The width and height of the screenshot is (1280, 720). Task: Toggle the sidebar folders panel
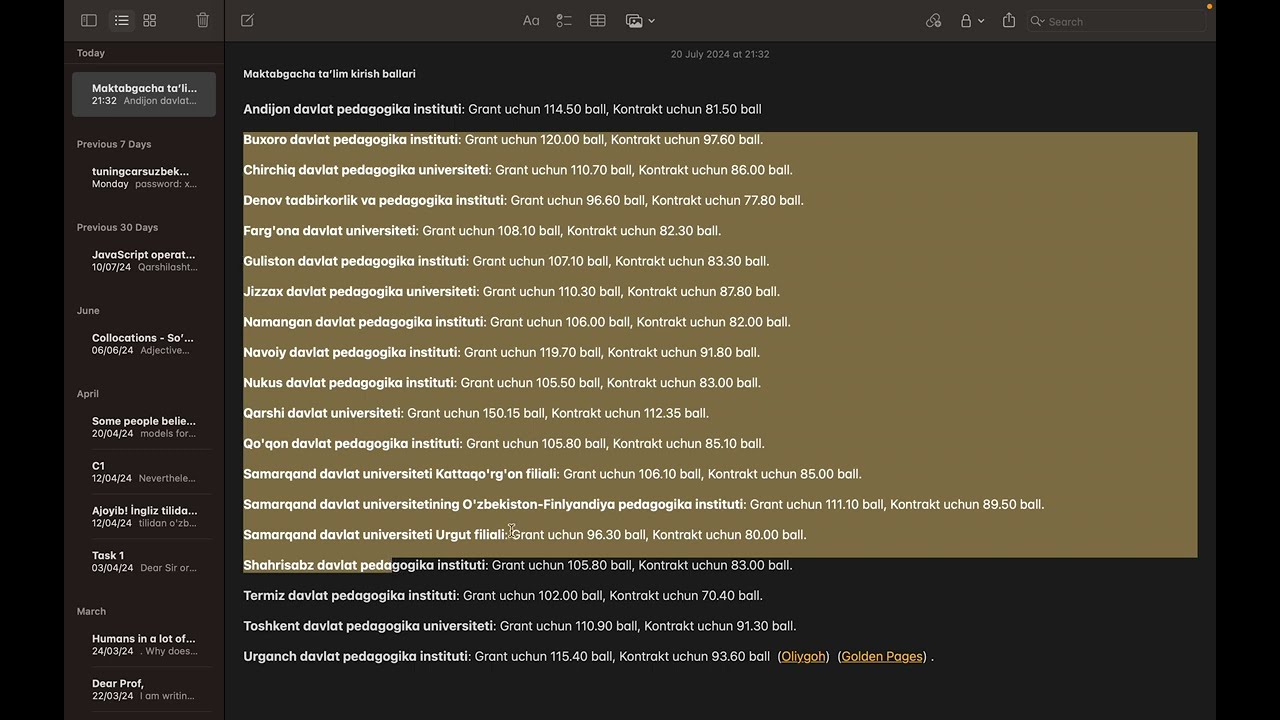[89, 20]
